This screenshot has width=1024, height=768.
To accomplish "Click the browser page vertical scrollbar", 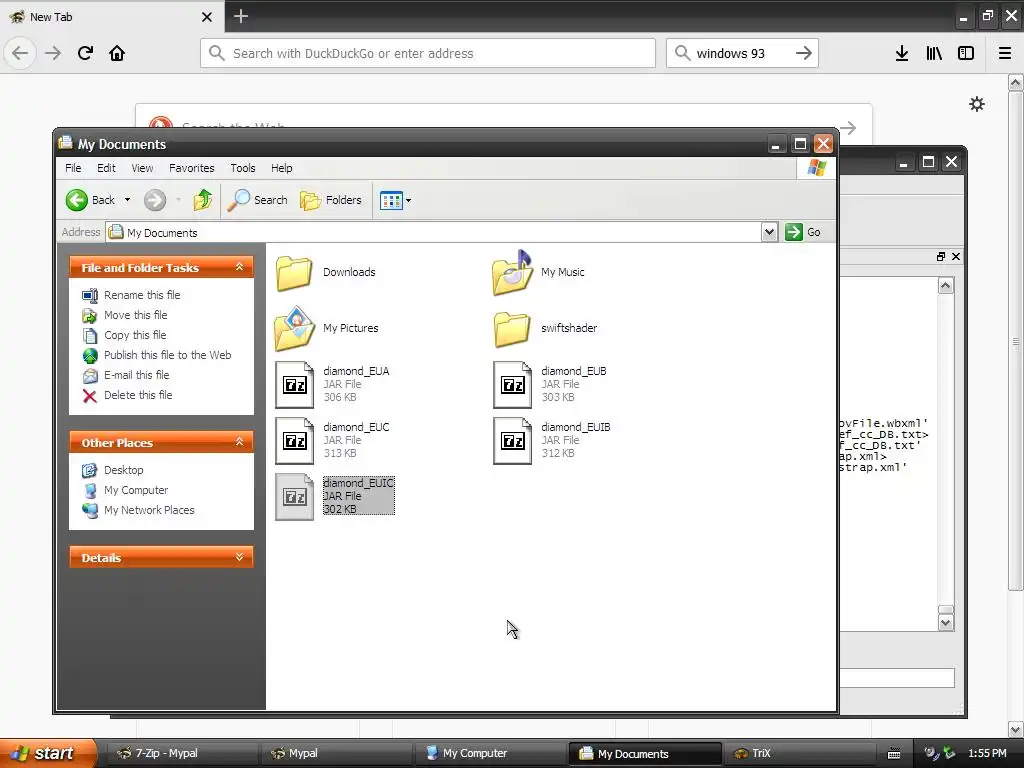I will click(1016, 341).
